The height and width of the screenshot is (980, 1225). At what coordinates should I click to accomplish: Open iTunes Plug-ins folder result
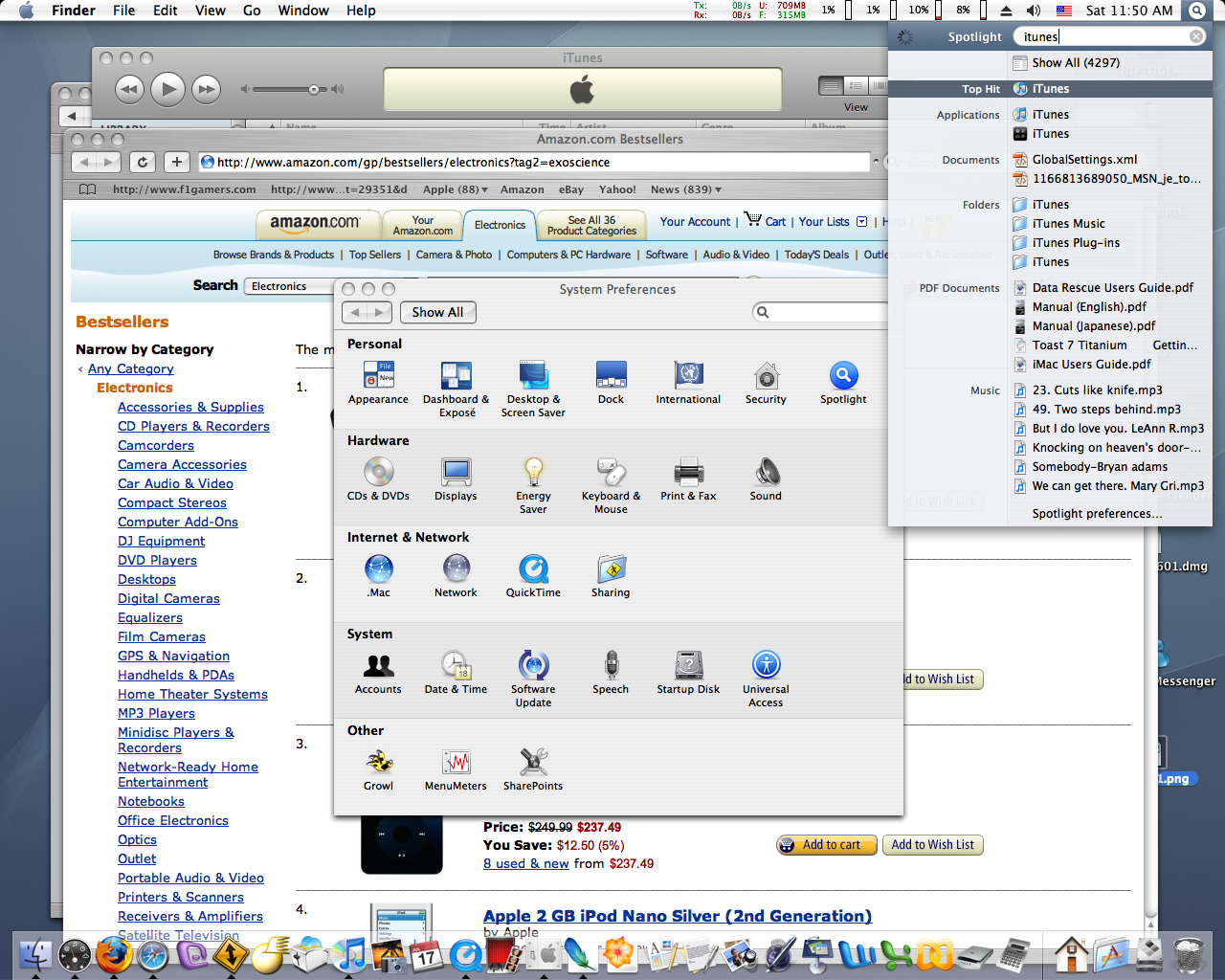pos(1076,243)
